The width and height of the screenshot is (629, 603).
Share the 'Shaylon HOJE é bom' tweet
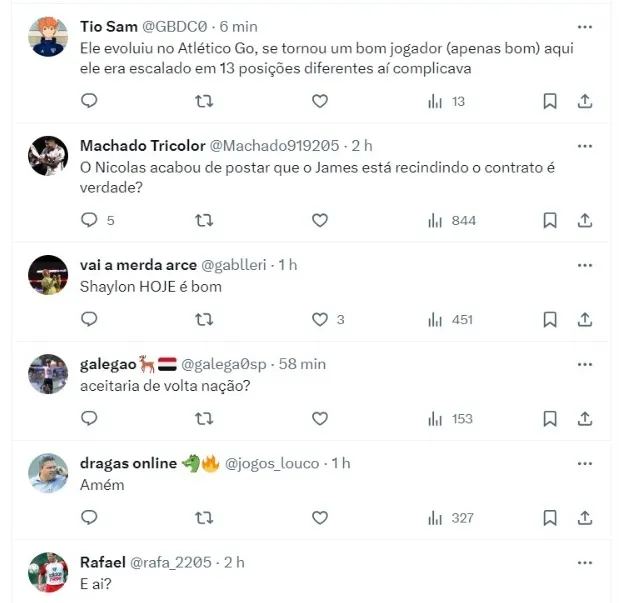click(x=585, y=319)
